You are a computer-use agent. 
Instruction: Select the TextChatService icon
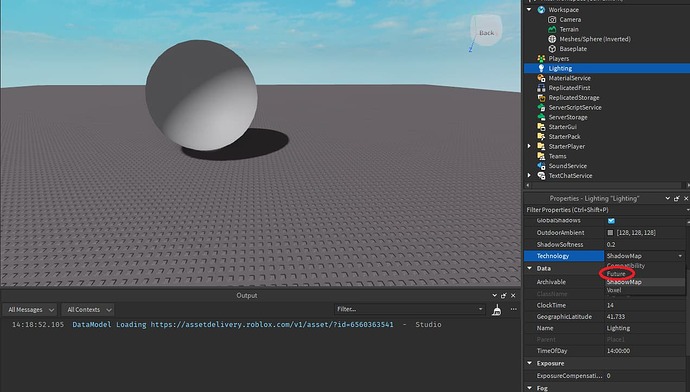coord(541,176)
